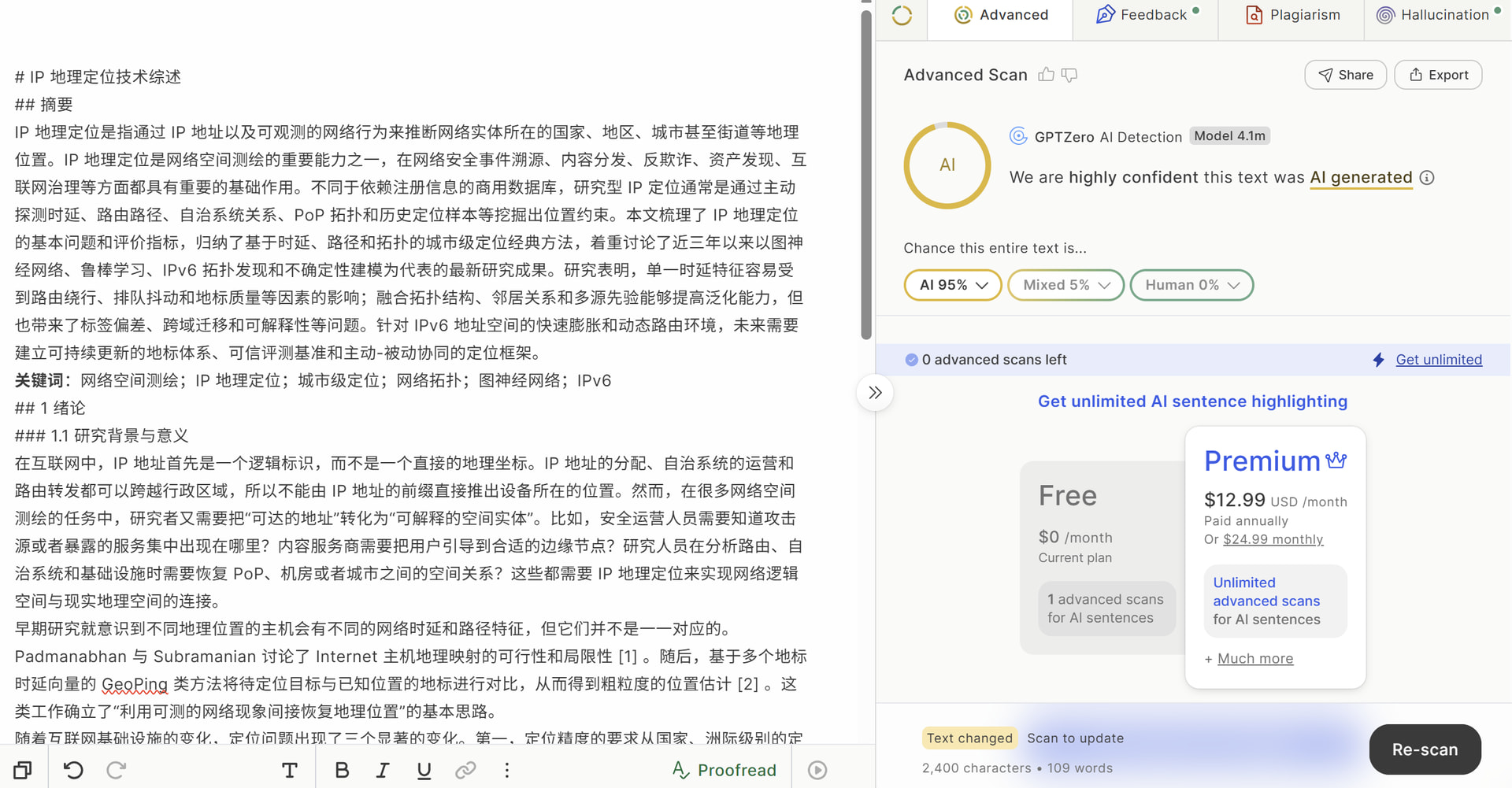The height and width of the screenshot is (788, 1512).
Task: Open the Plagiarism tab
Action: [x=1291, y=15]
